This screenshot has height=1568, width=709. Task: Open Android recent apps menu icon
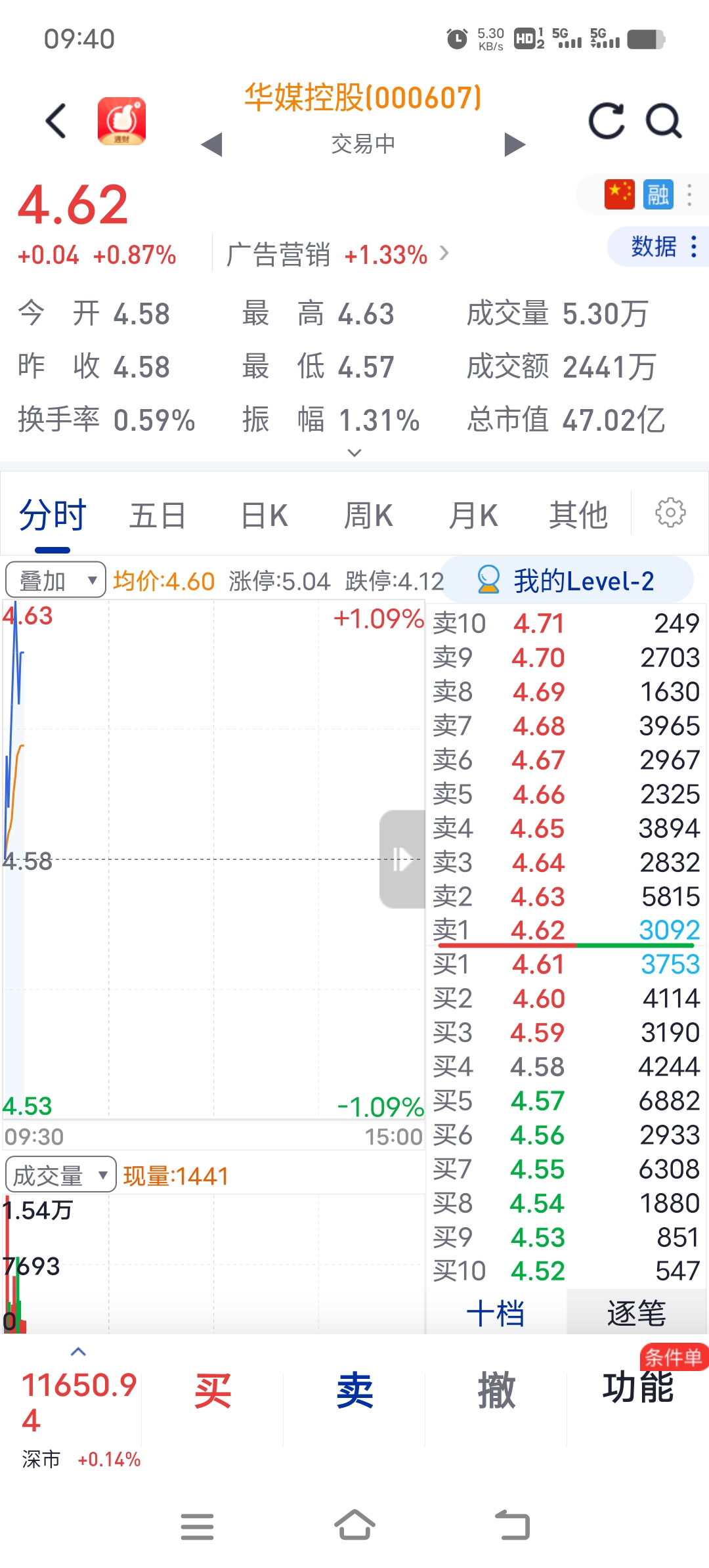(x=197, y=1527)
